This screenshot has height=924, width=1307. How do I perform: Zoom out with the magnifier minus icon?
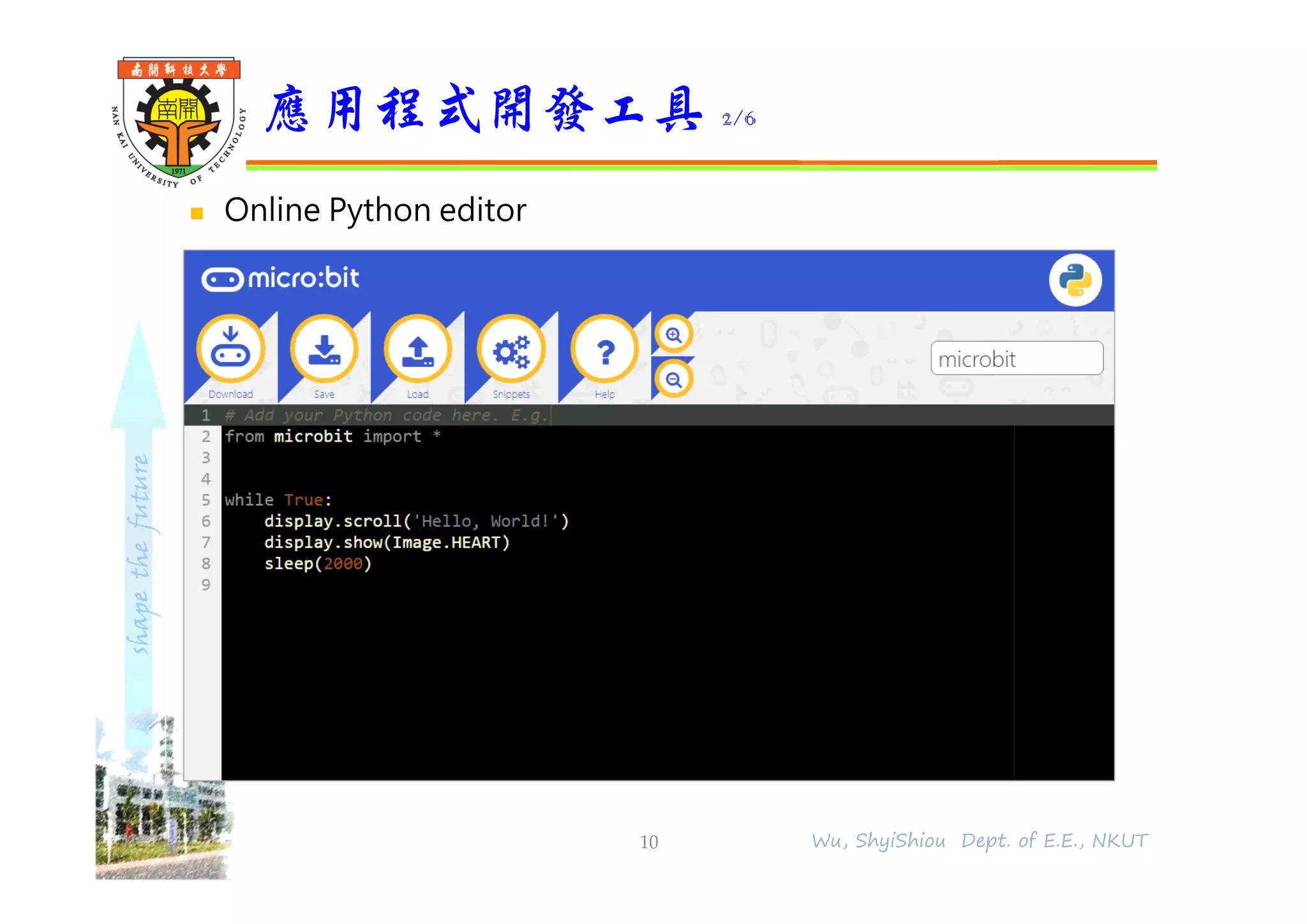pos(673,379)
